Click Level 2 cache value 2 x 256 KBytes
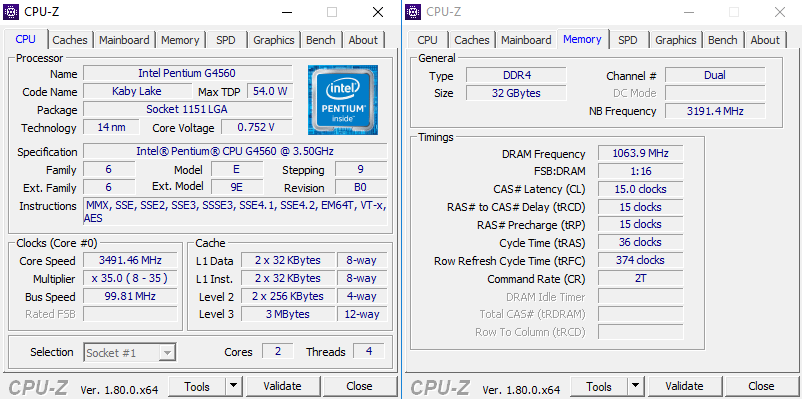Image resolution: width=802 pixels, height=399 pixels. tap(287, 296)
